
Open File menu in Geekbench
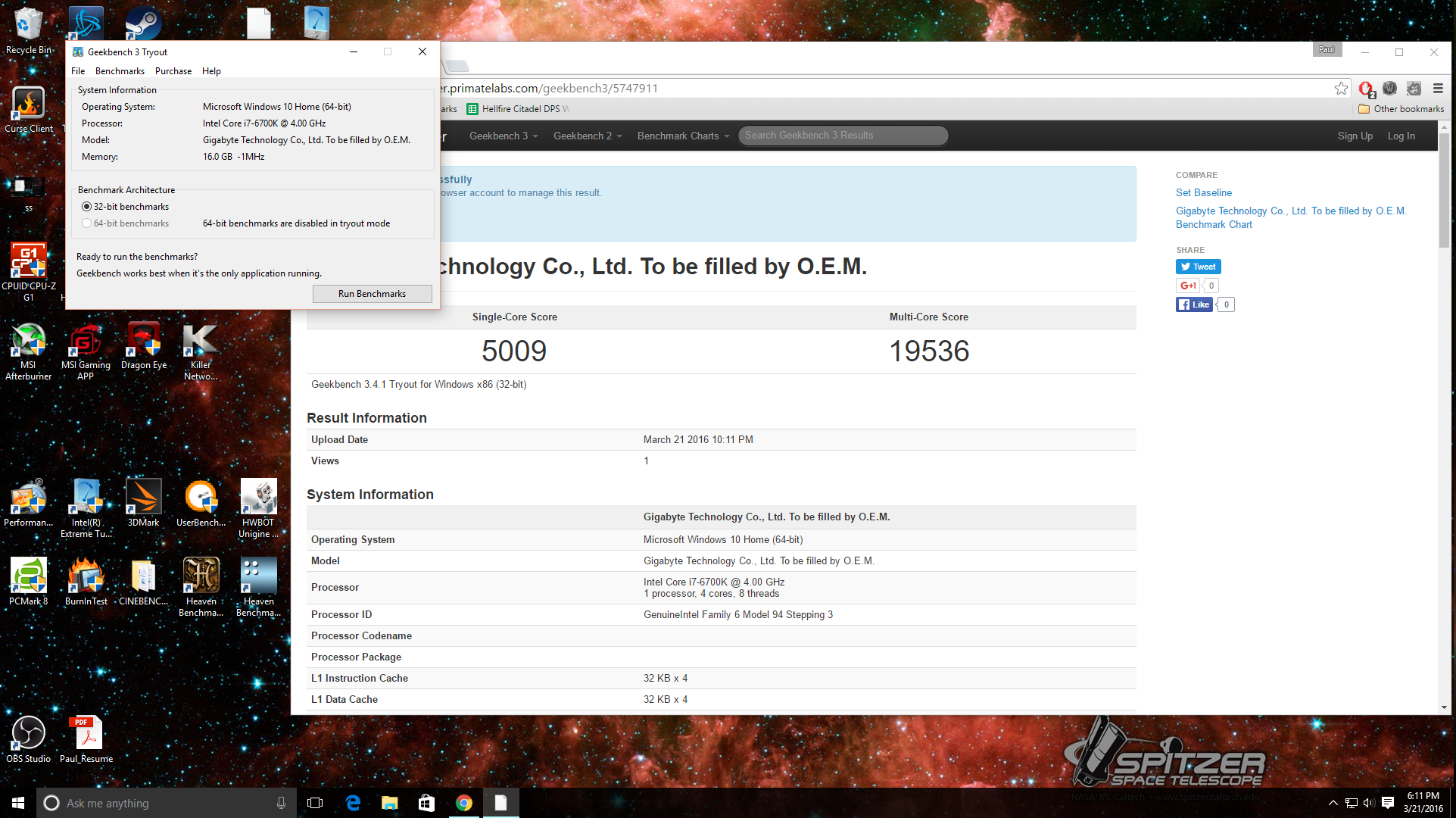pos(78,71)
